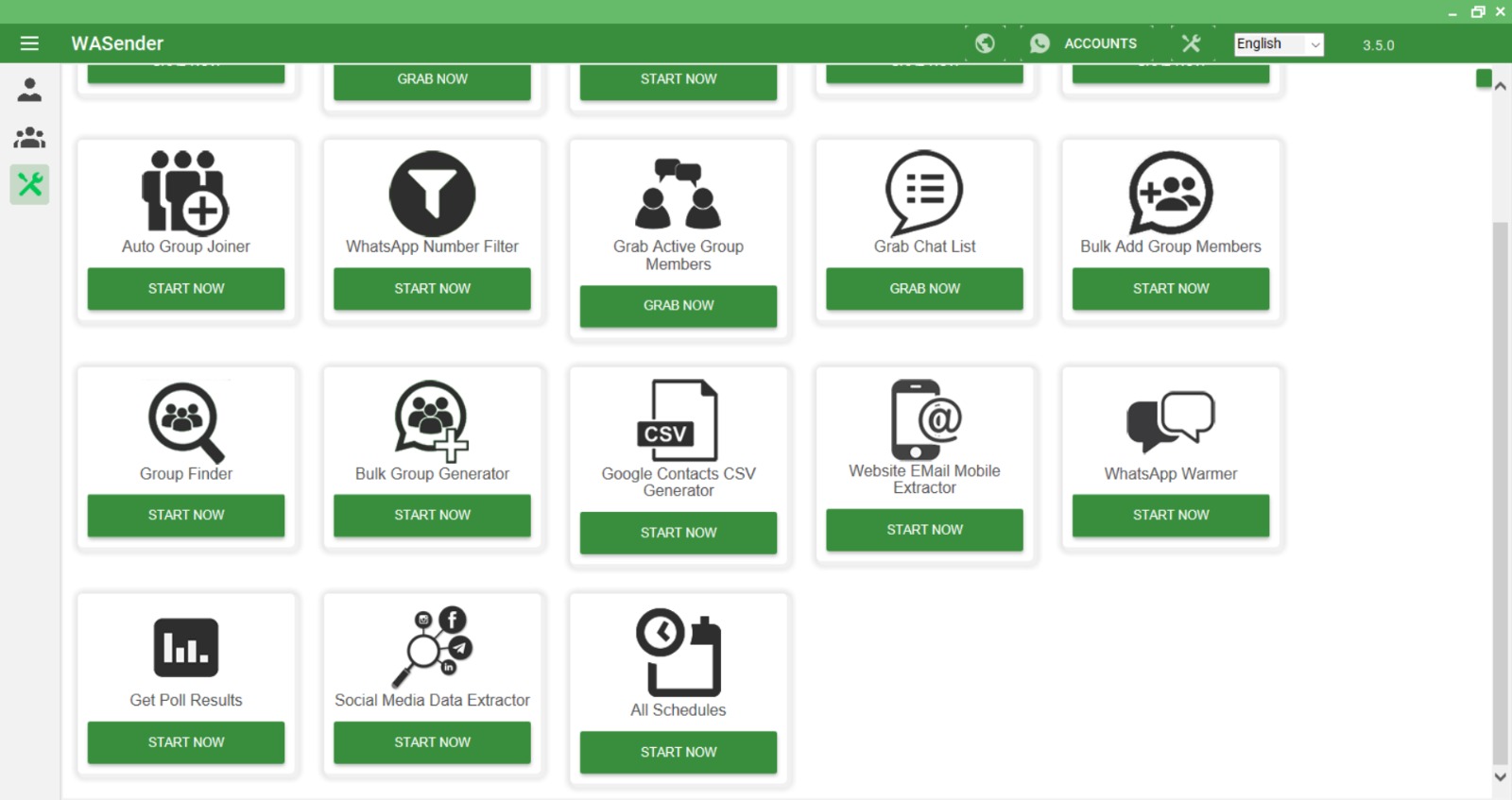This screenshot has width=1512, height=800.
Task: Click the Bulk Group Generator icon
Action: click(432, 421)
